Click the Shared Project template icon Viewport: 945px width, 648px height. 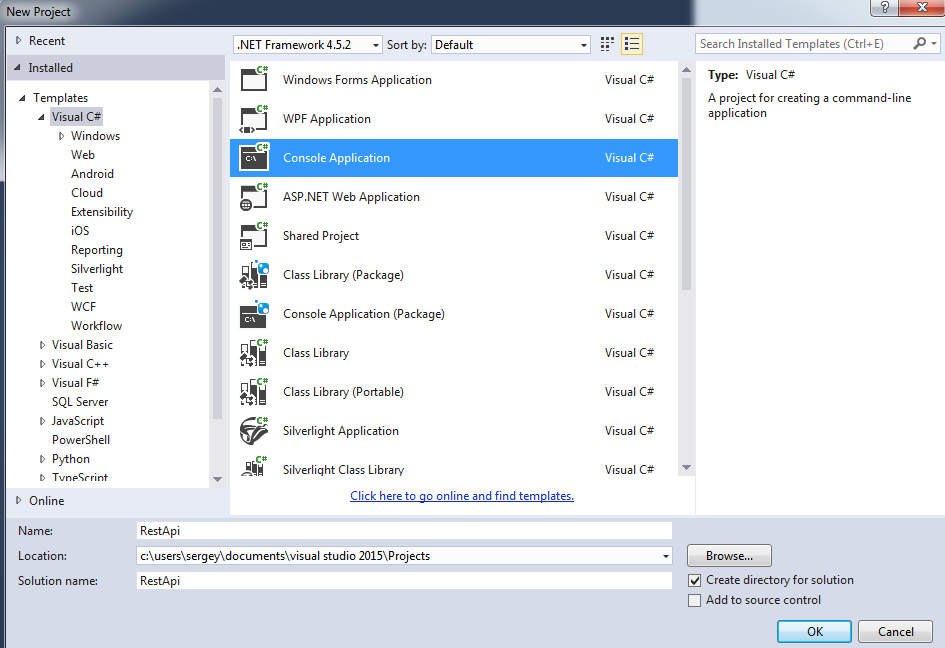click(254, 236)
